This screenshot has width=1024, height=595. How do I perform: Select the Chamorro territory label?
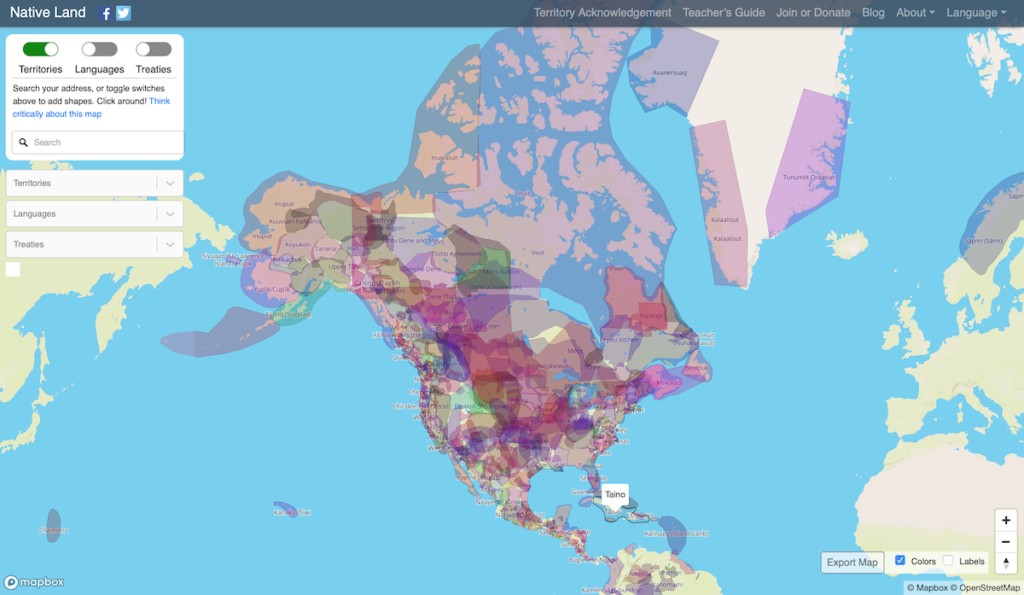pyautogui.click(x=54, y=530)
